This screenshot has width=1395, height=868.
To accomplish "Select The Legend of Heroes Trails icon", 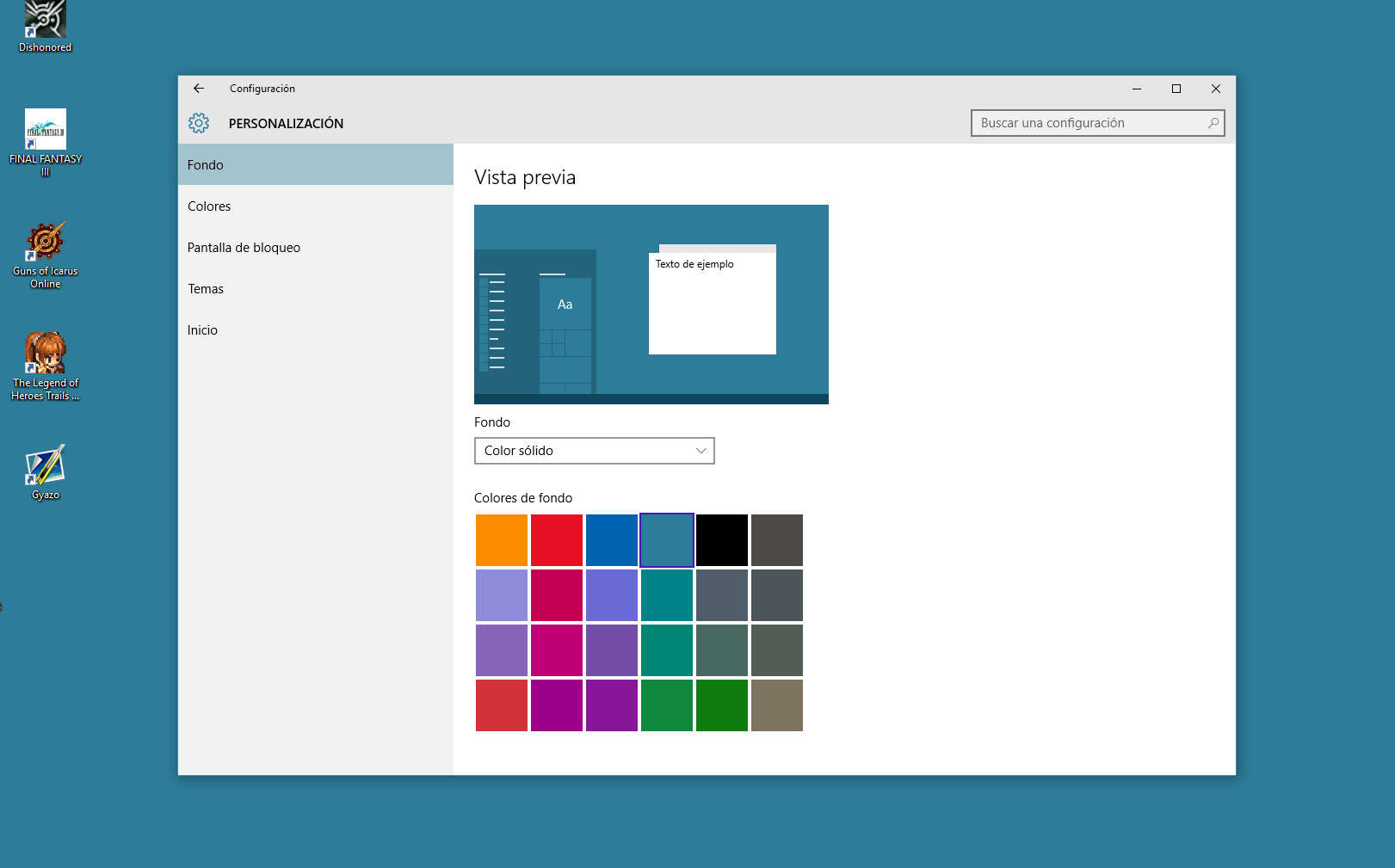I will (x=46, y=367).
